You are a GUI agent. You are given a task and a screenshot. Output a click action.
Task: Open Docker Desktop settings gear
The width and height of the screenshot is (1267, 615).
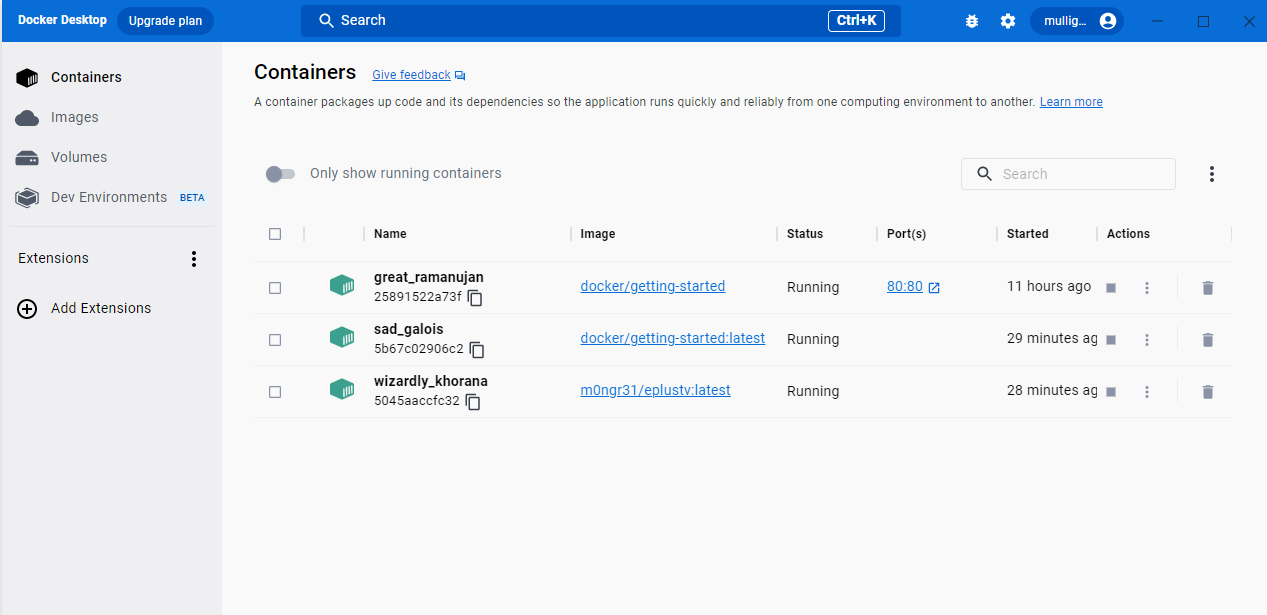pos(1007,20)
